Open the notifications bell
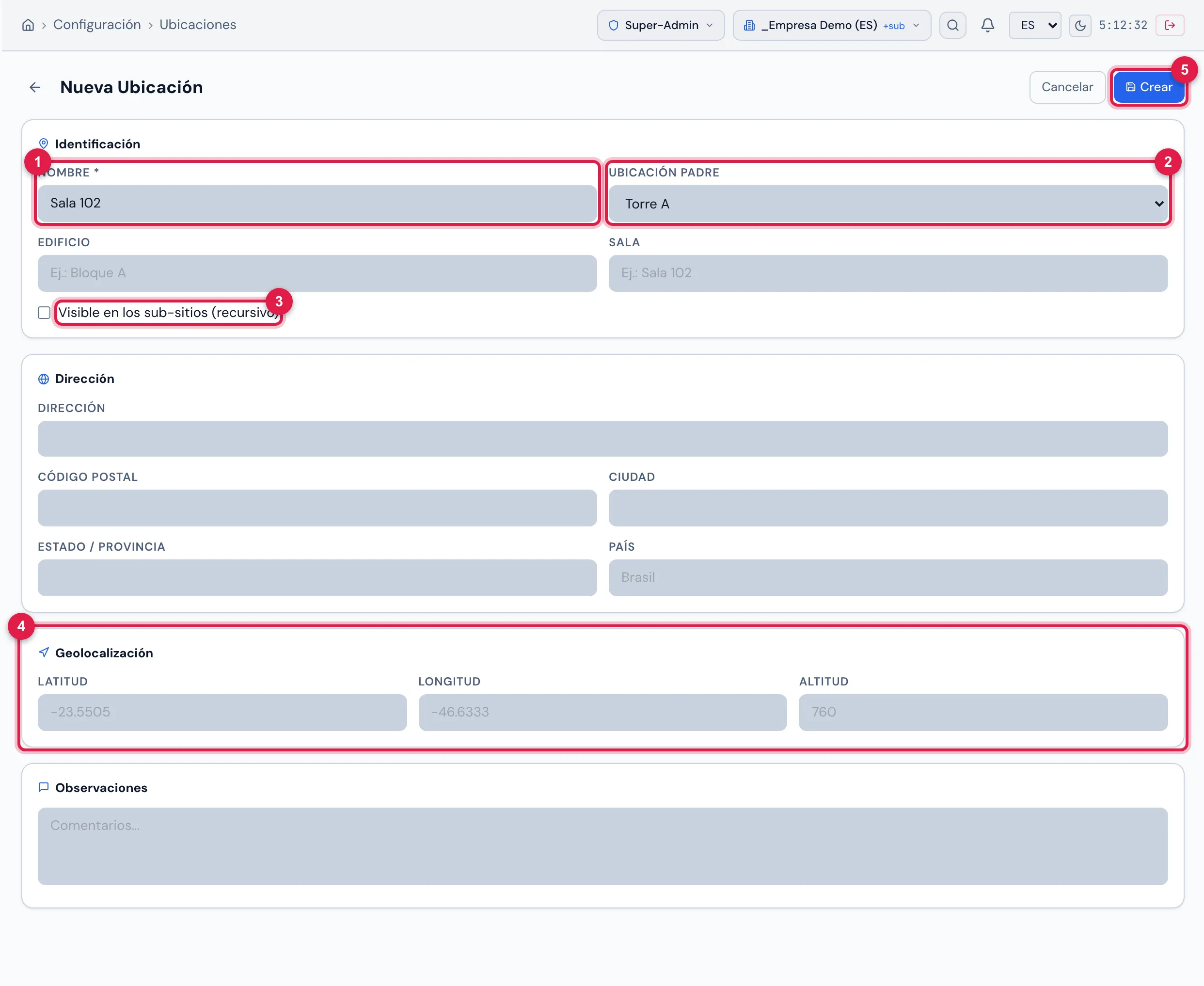 click(988, 25)
